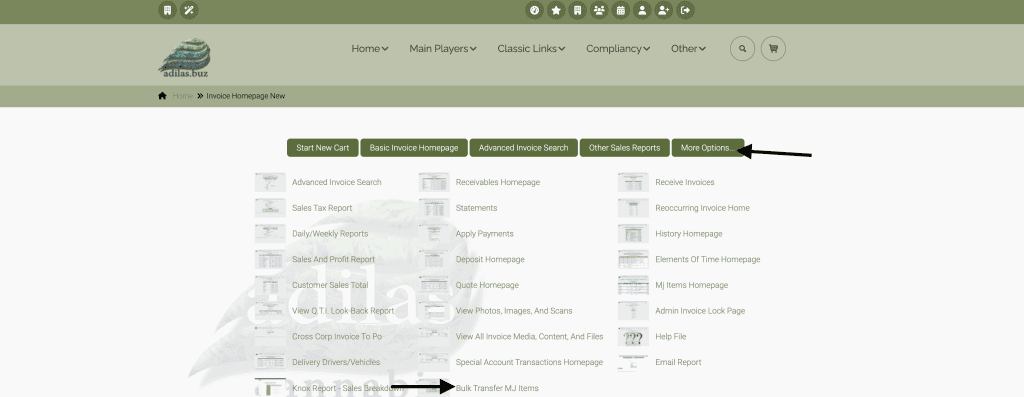Open the Bulk Transfer MJ Items link
The width and height of the screenshot is (1024, 397).
point(497,388)
